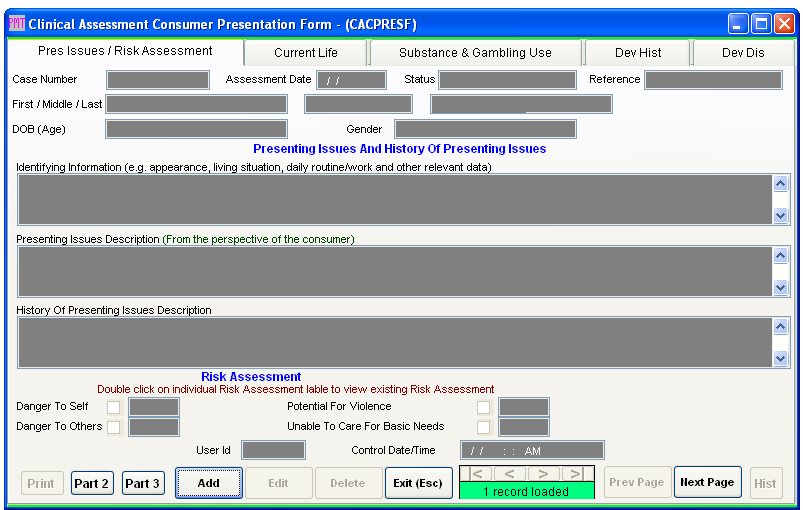Viewport: 803px width, 510px height.
Task: Click the application icon in title bar
Action: tap(17, 23)
